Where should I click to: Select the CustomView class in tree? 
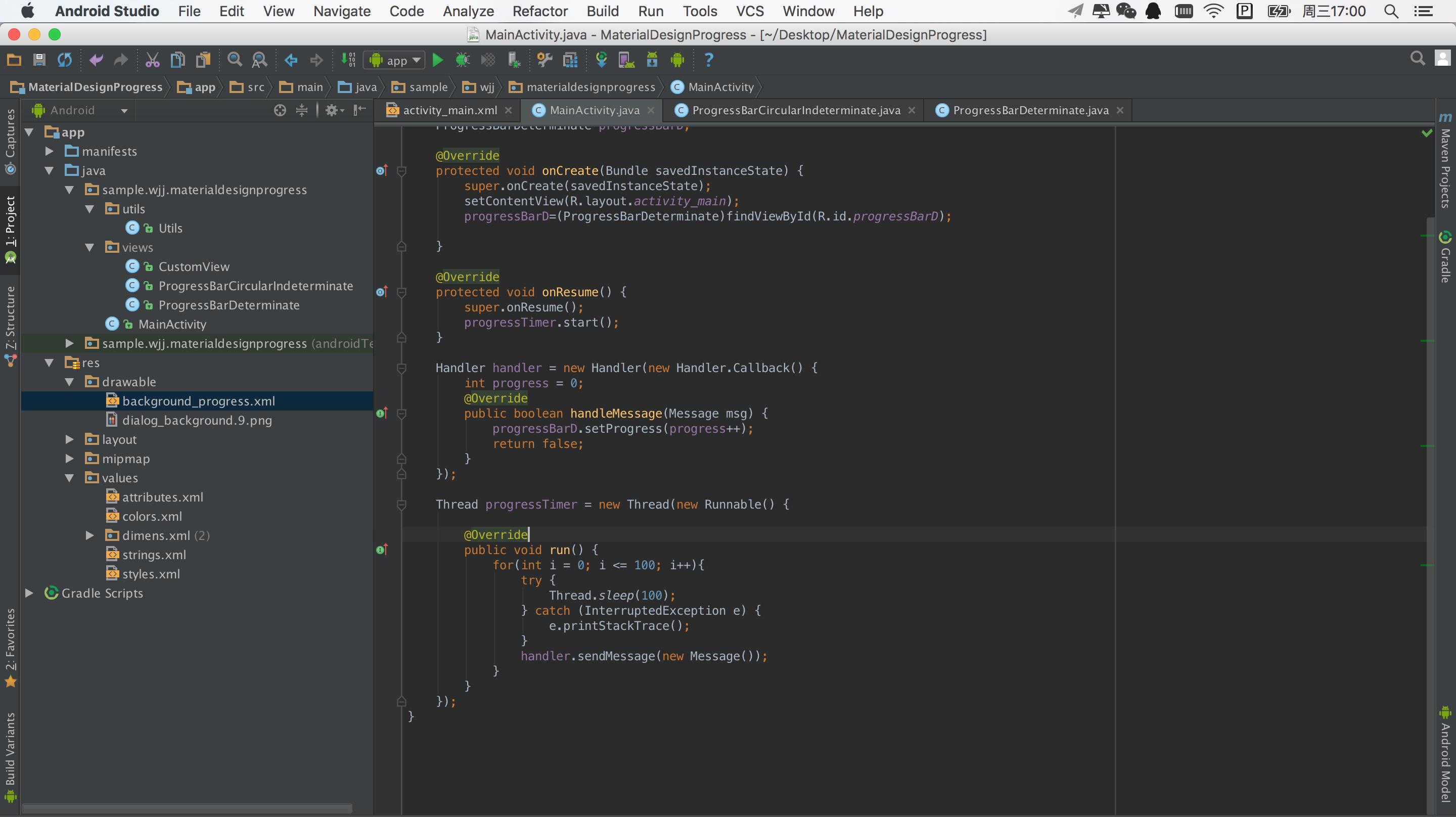tap(193, 267)
